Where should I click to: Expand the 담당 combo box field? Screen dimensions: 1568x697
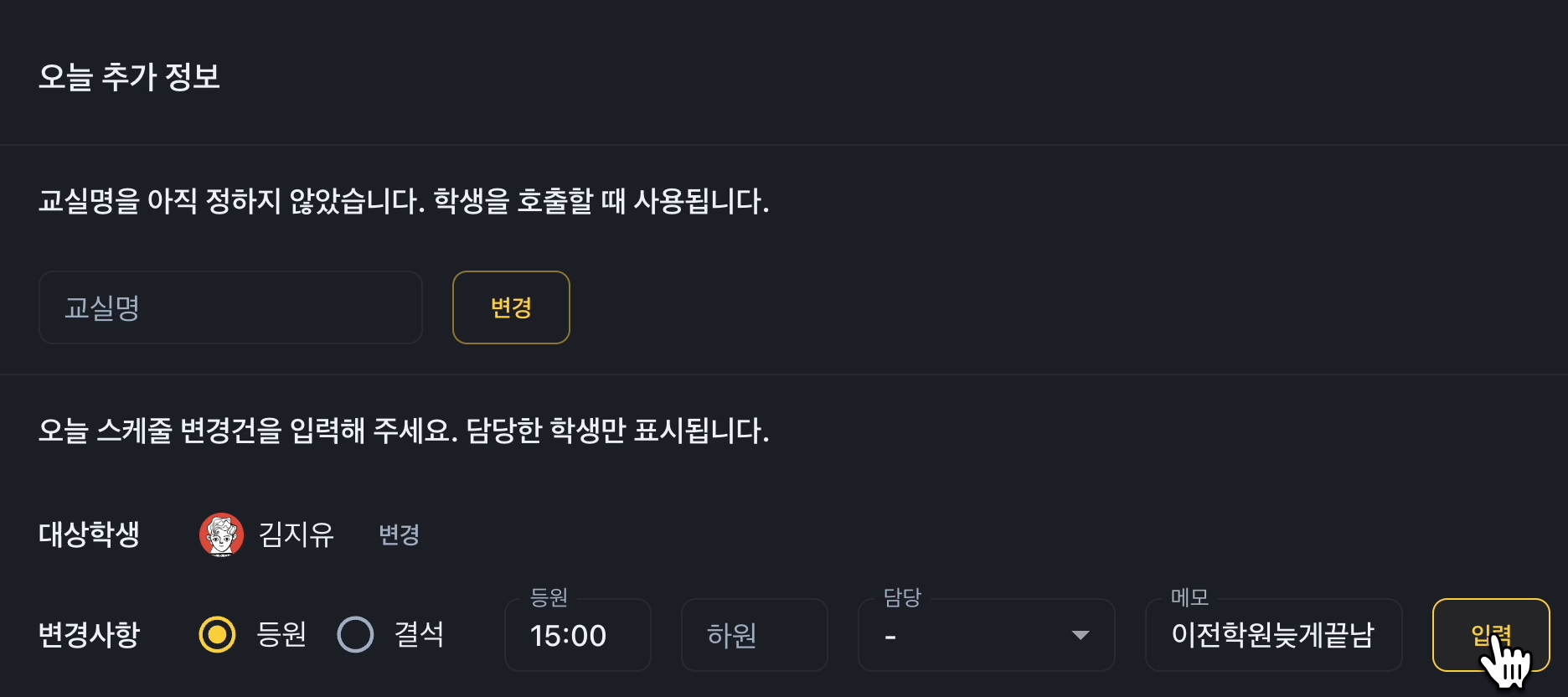(987, 634)
